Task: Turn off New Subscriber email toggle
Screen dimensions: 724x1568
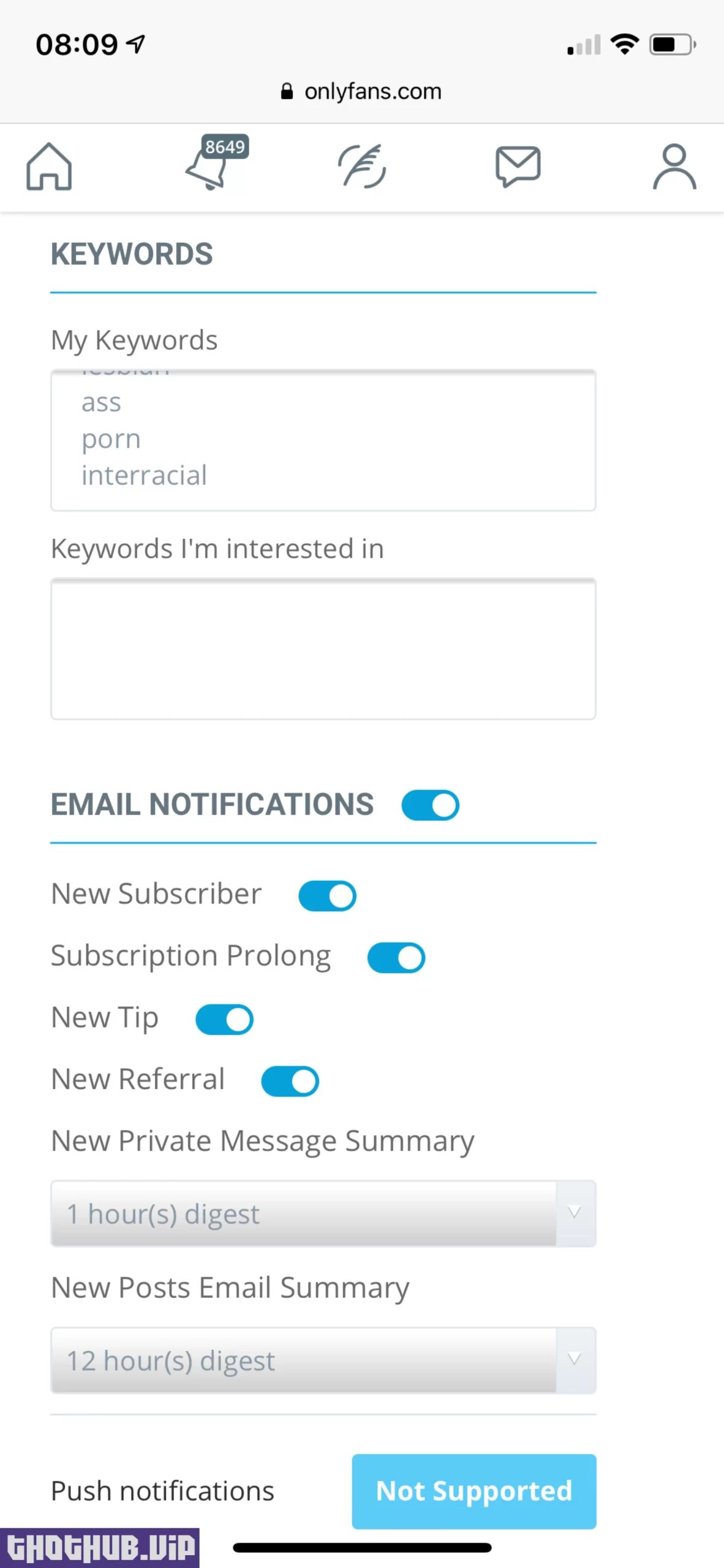Action: point(327,896)
